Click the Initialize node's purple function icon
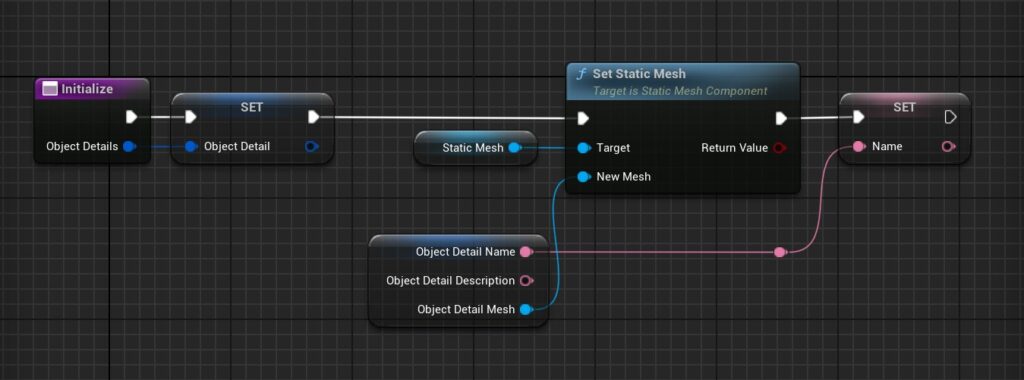Viewport: 1024px width, 380px height. (50, 89)
